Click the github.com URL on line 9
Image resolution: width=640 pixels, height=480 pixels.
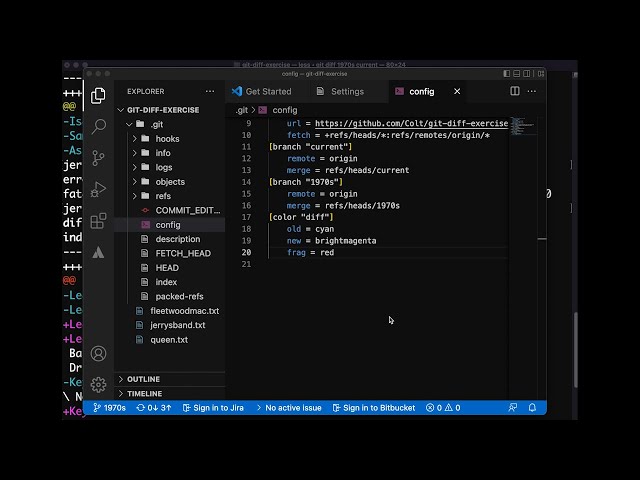[x=411, y=123]
